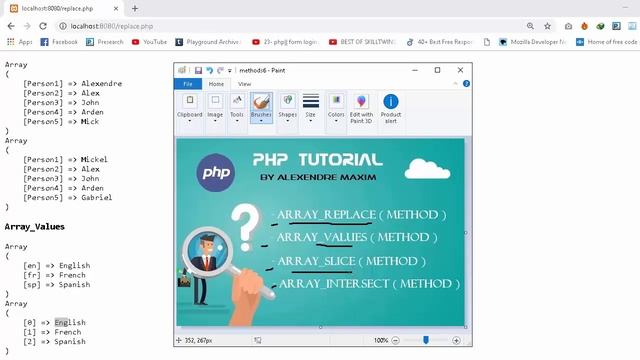The height and width of the screenshot is (360, 640).
Task: Reload the localhost page
Action: [43, 26]
